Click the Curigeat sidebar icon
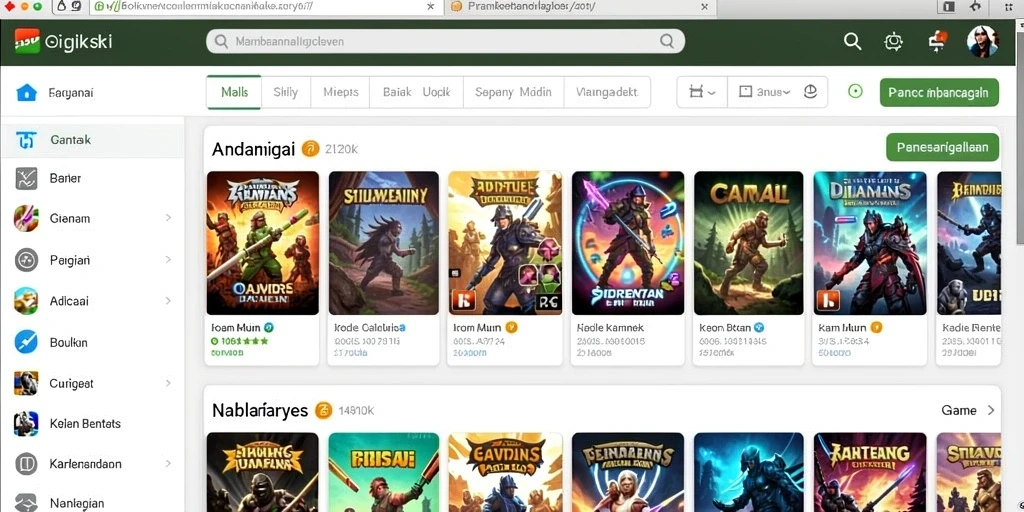The width and height of the screenshot is (1024, 512). [26, 383]
